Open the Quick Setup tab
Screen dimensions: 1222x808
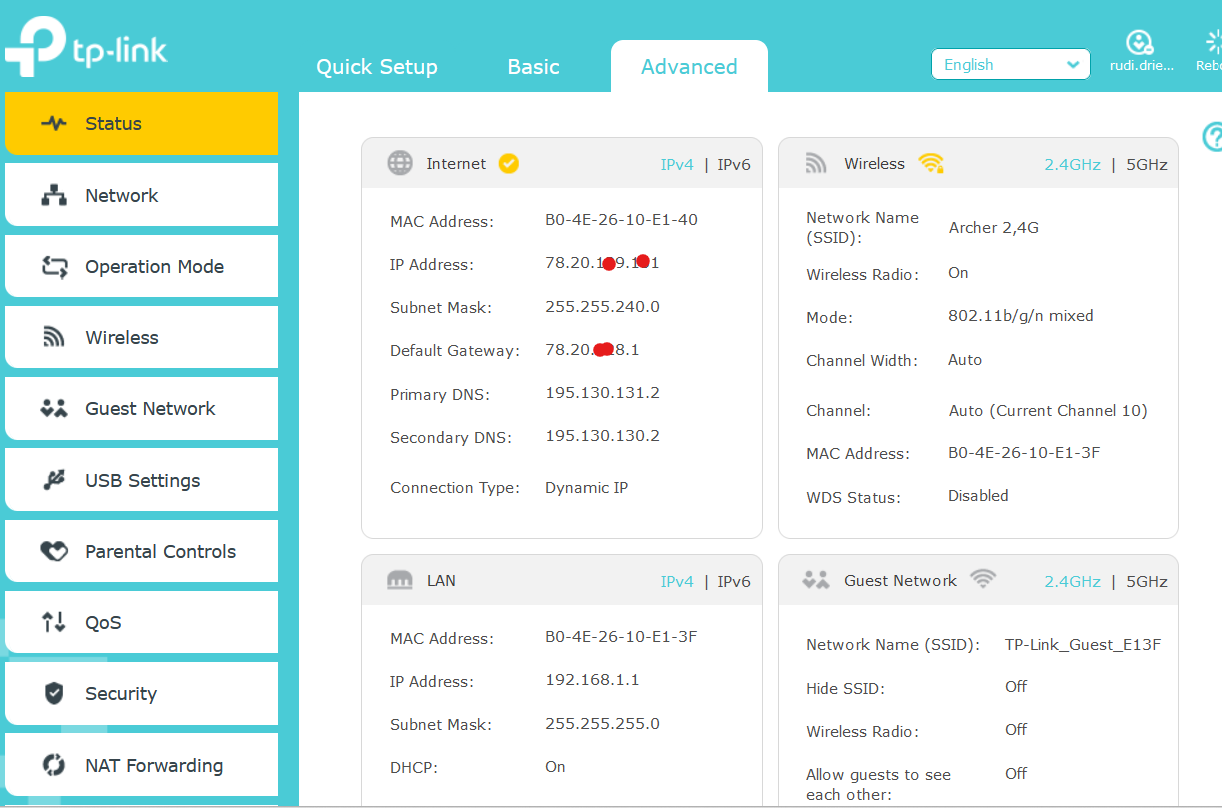coord(377,67)
